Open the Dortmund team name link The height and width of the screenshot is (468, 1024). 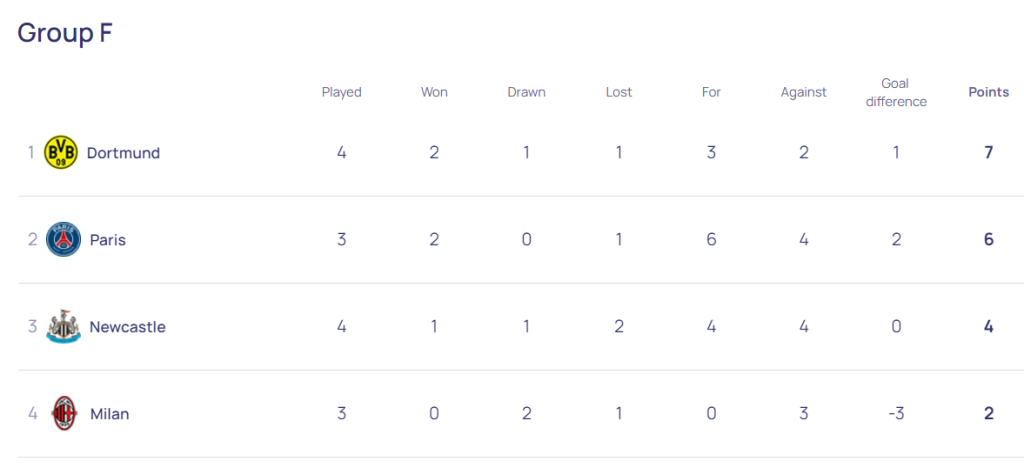pyautogui.click(x=123, y=153)
